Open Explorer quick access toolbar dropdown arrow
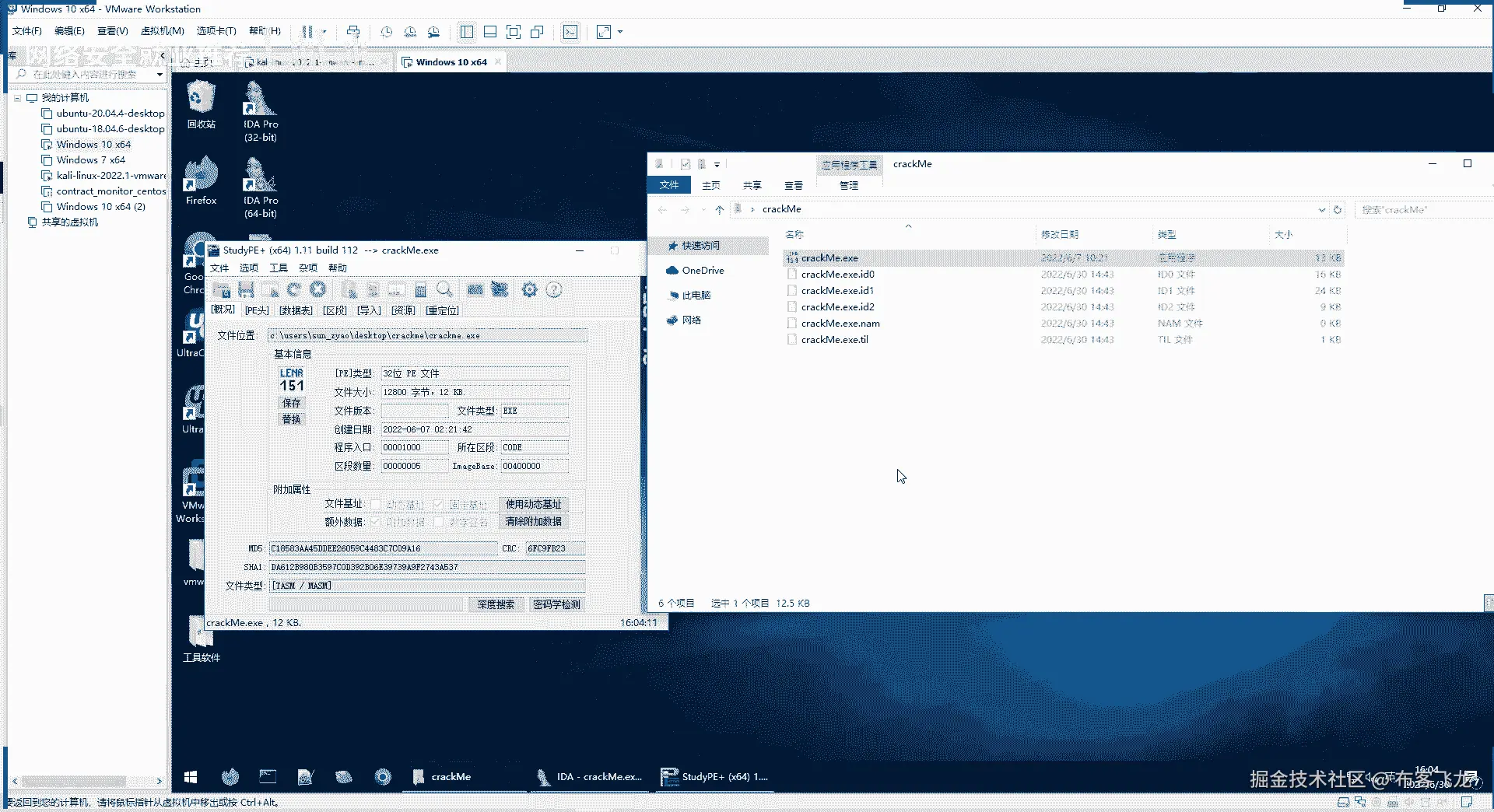 [x=717, y=164]
